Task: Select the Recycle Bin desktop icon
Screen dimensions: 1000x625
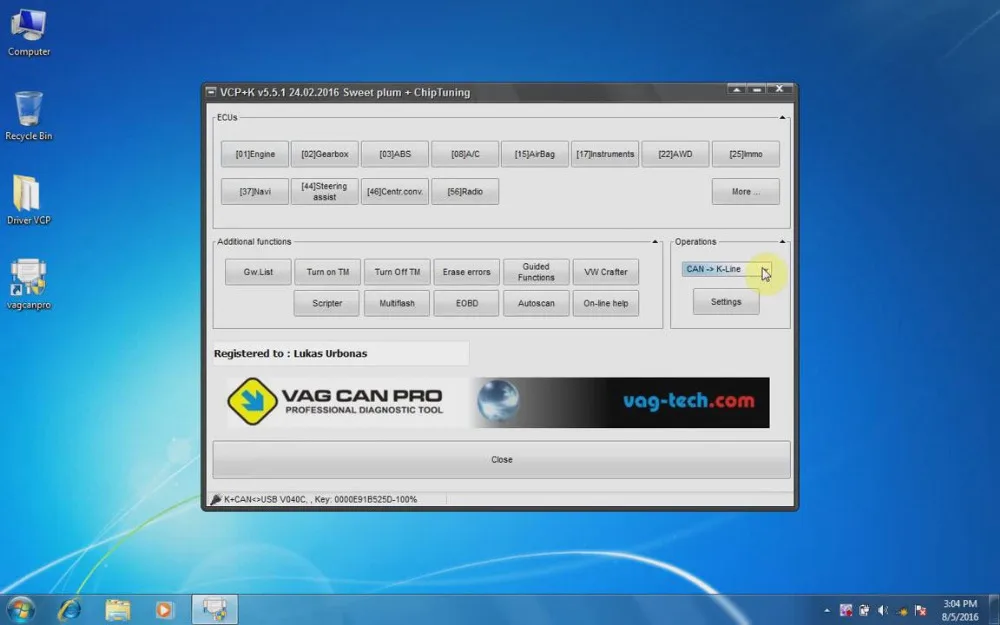Action: [29, 116]
